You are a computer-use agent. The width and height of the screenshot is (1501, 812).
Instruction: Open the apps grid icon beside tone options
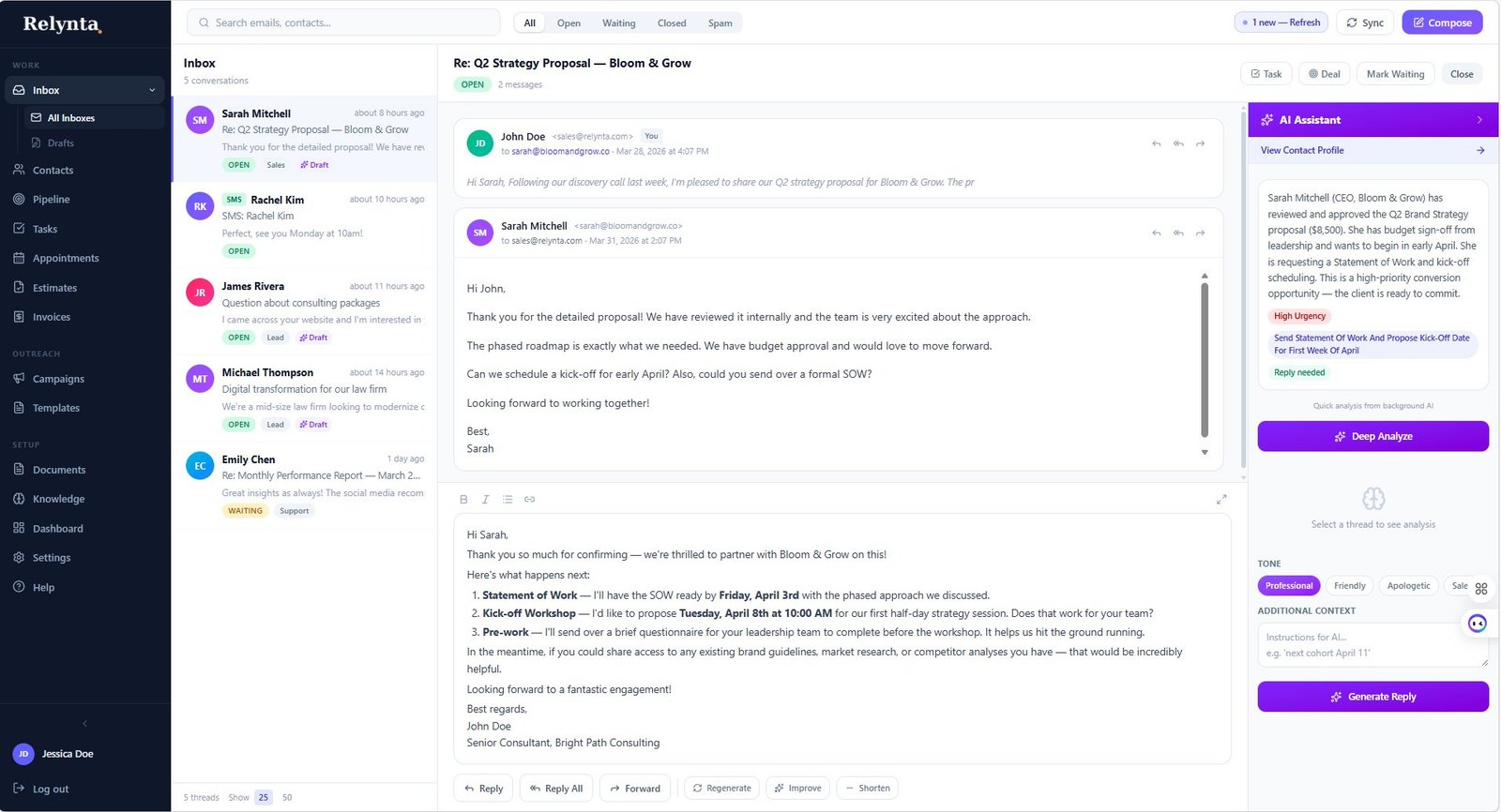click(1481, 589)
